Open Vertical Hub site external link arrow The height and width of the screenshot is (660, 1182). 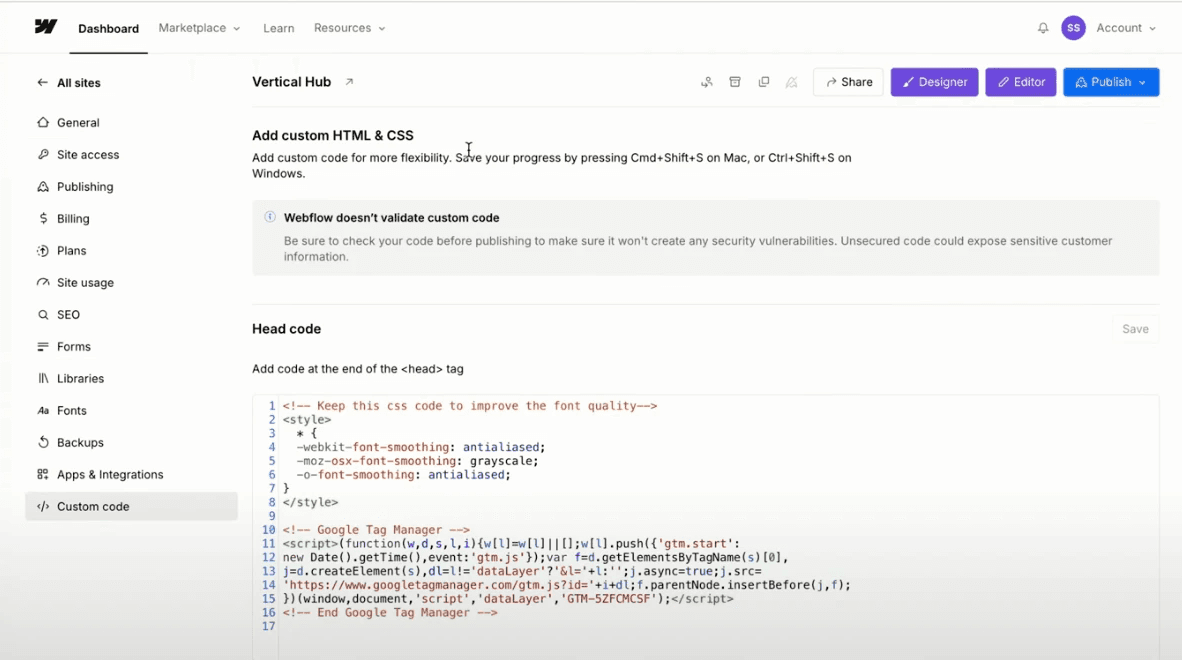(x=349, y=81)
